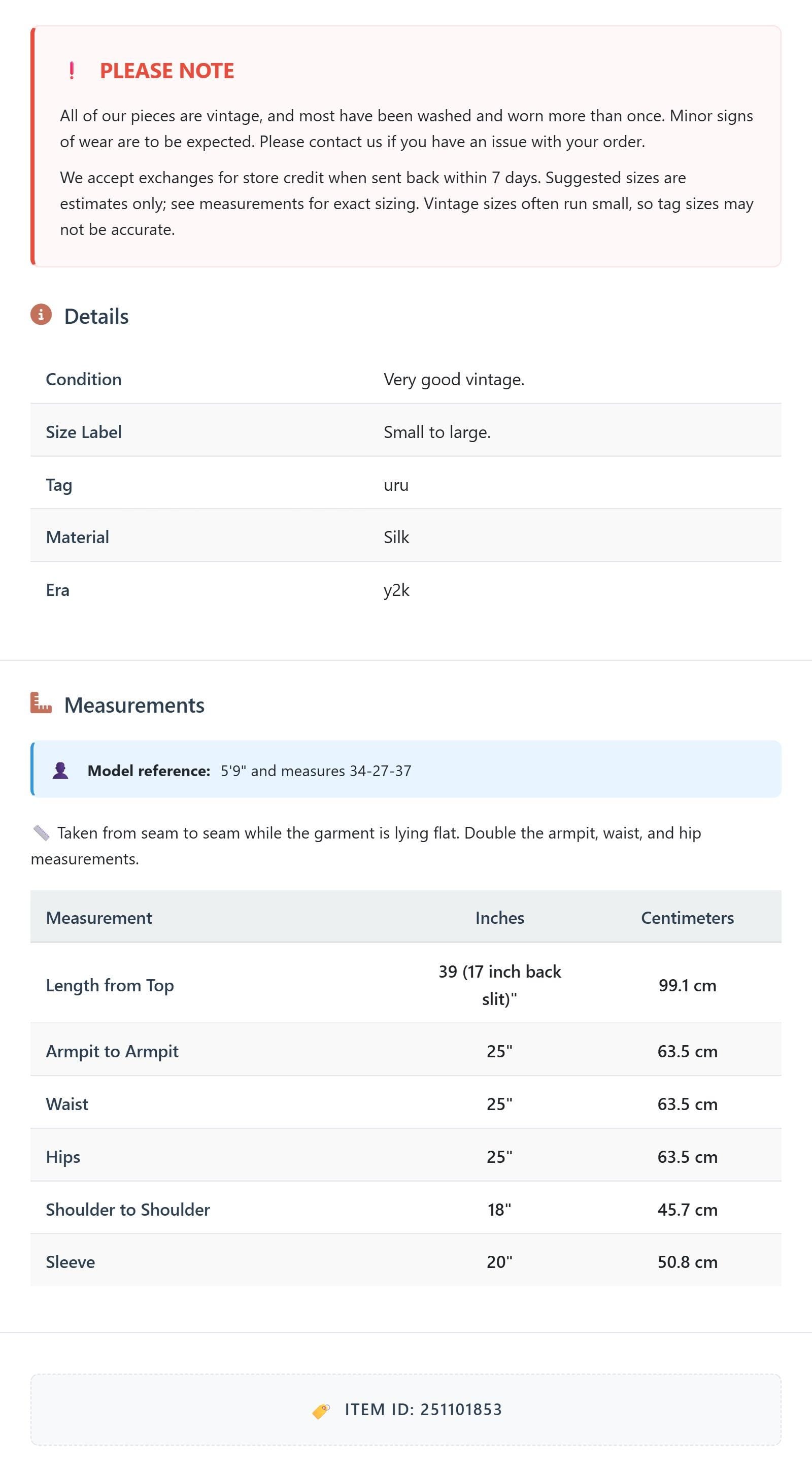Click the yellow tag icon by Item ID

coord(321,1411)
